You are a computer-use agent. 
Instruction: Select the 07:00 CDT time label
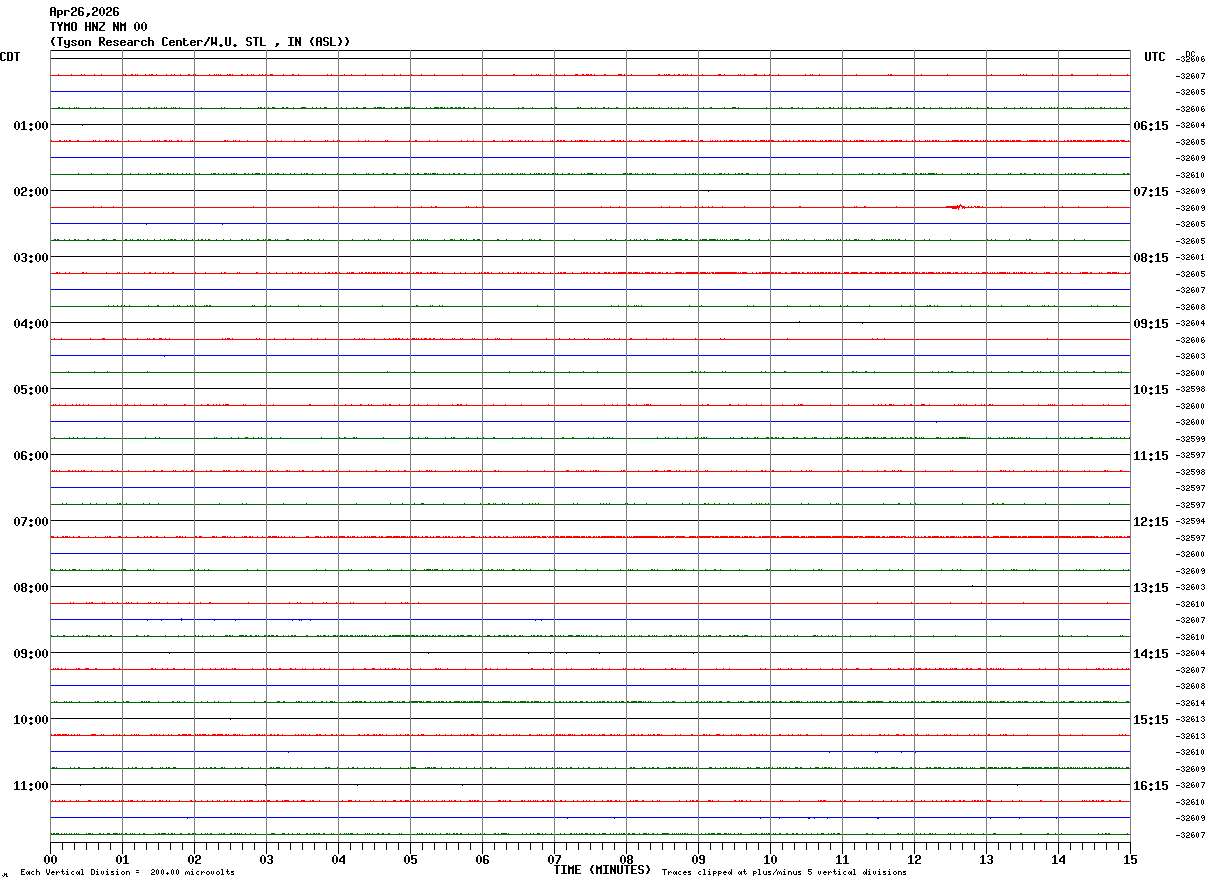pyautogui.click(x=31, y=522)
